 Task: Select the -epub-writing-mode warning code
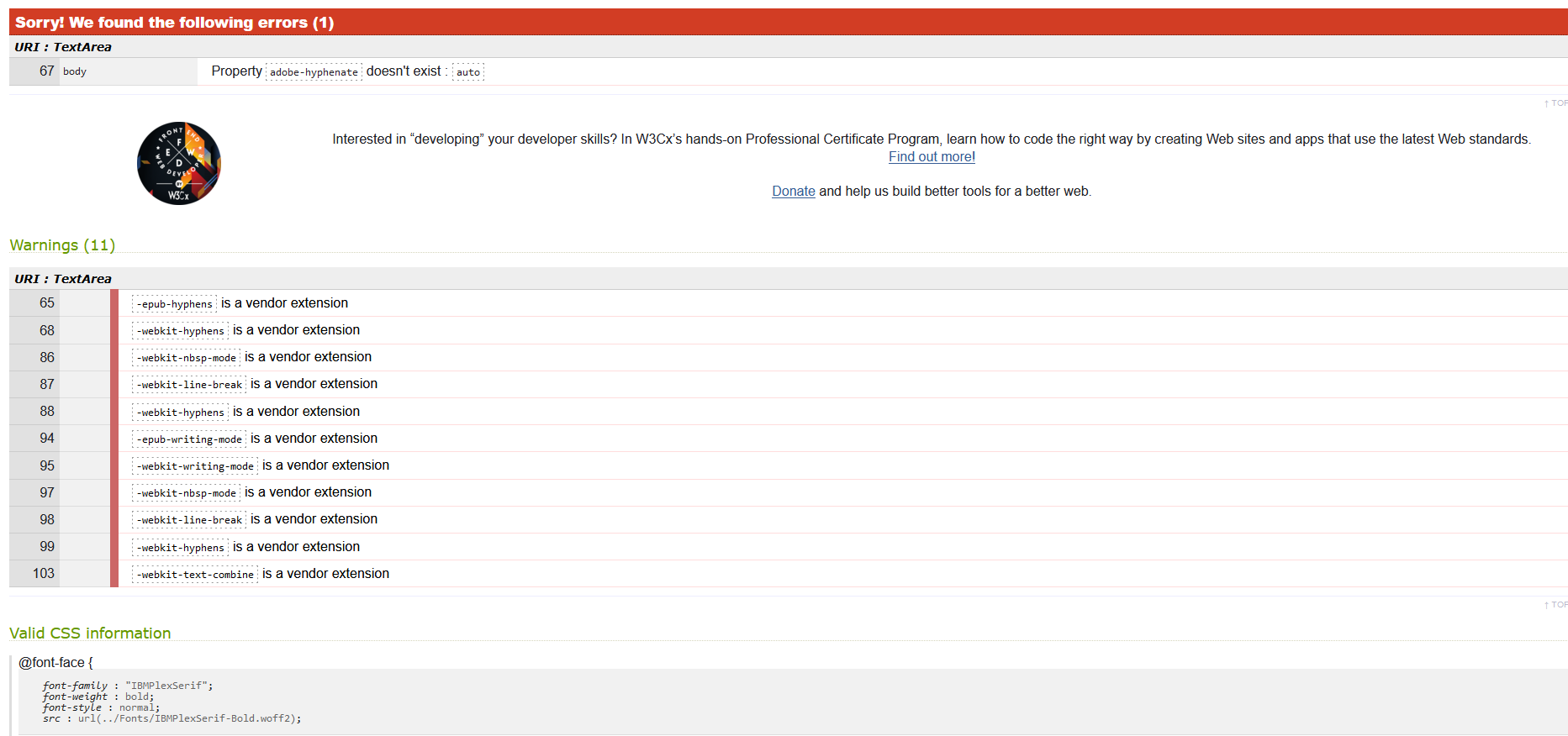point(189,439)
